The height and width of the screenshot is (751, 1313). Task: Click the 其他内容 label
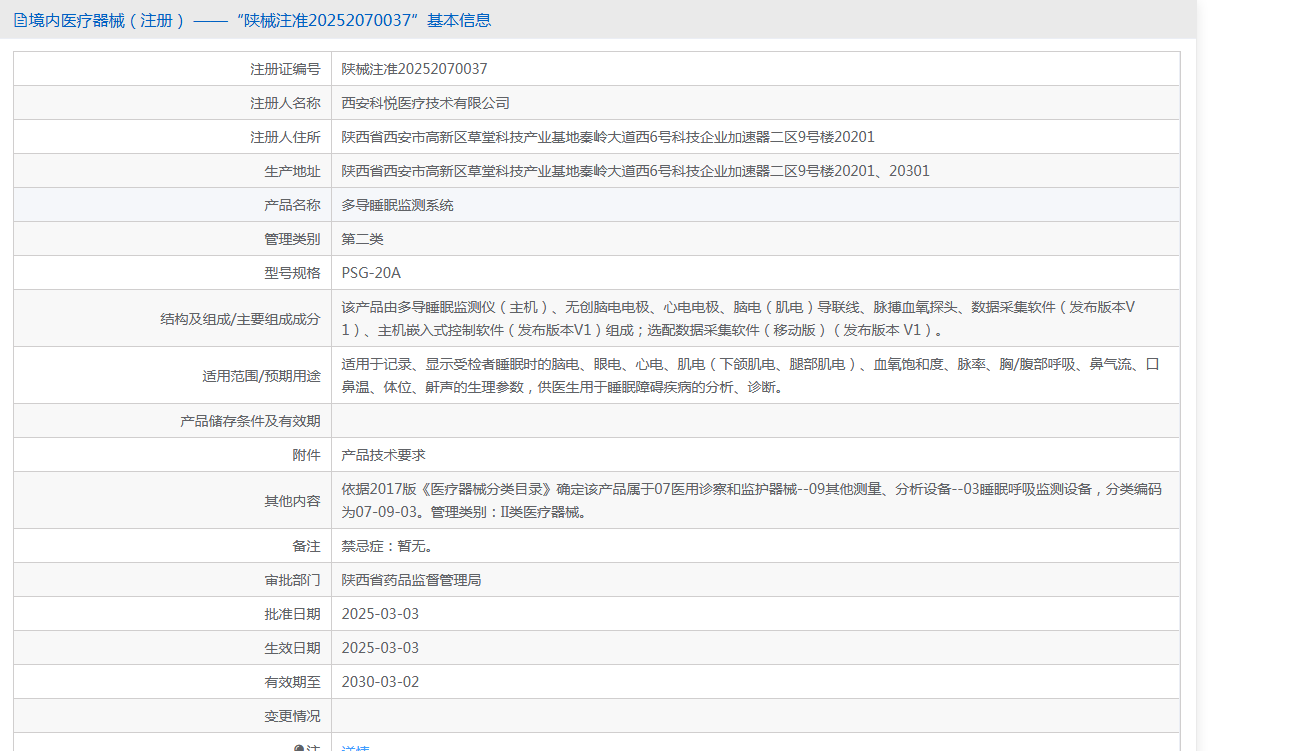(292, 501)
